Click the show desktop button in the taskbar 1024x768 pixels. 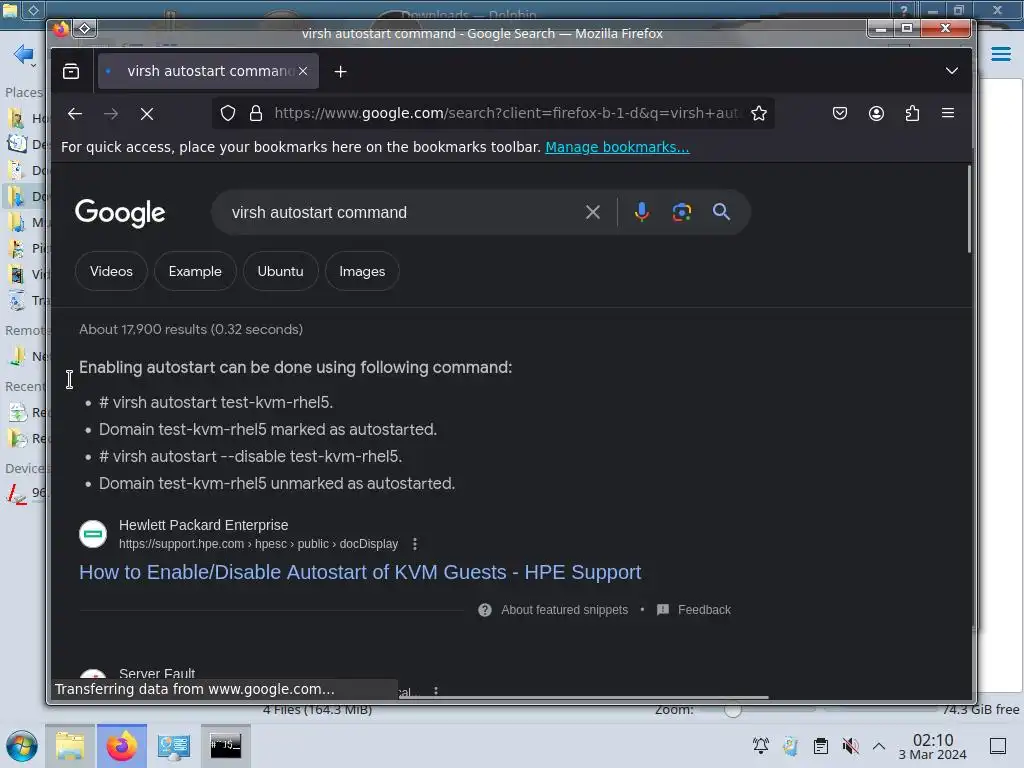(998, 746)
